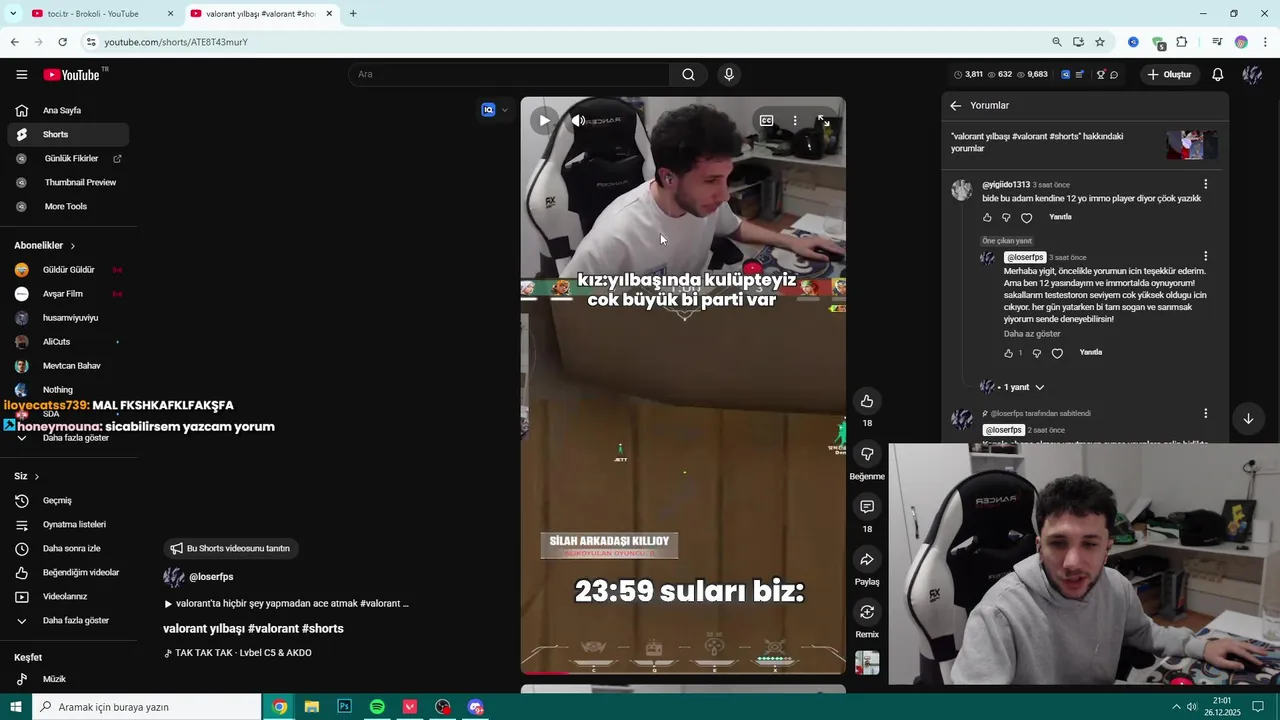Open the YouTube hamburger guide menu
The width and height of the screenshot is (1280, 720).
[21, 74]
